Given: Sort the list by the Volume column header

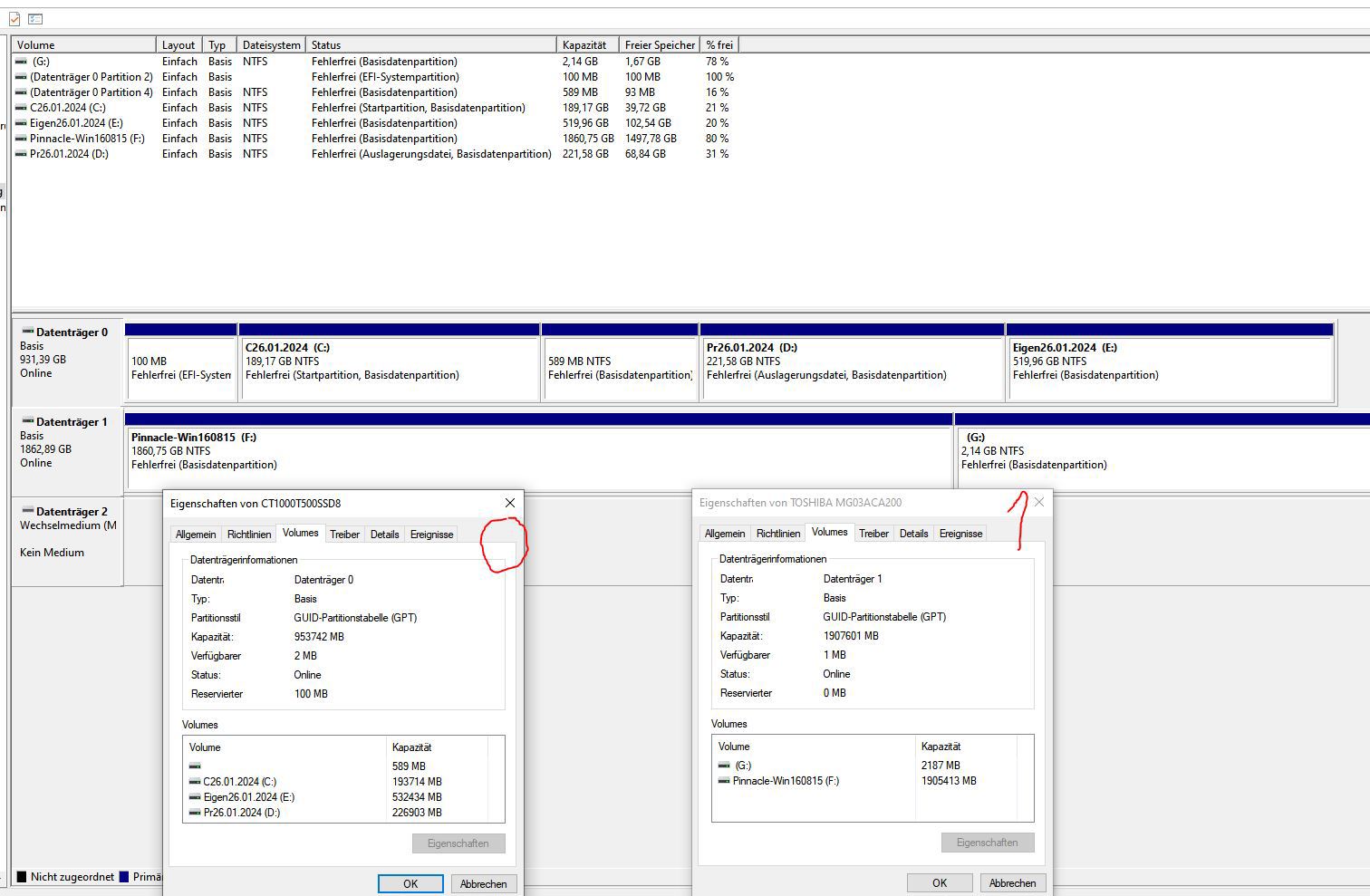Looking at the screenshot, I should click(x=84, y=44).
